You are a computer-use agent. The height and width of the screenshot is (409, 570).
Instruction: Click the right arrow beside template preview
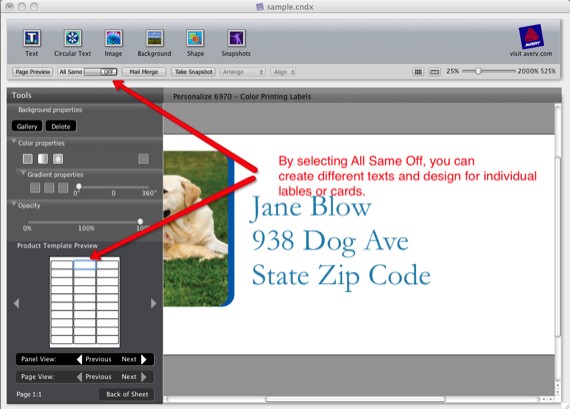coord(153,303)
